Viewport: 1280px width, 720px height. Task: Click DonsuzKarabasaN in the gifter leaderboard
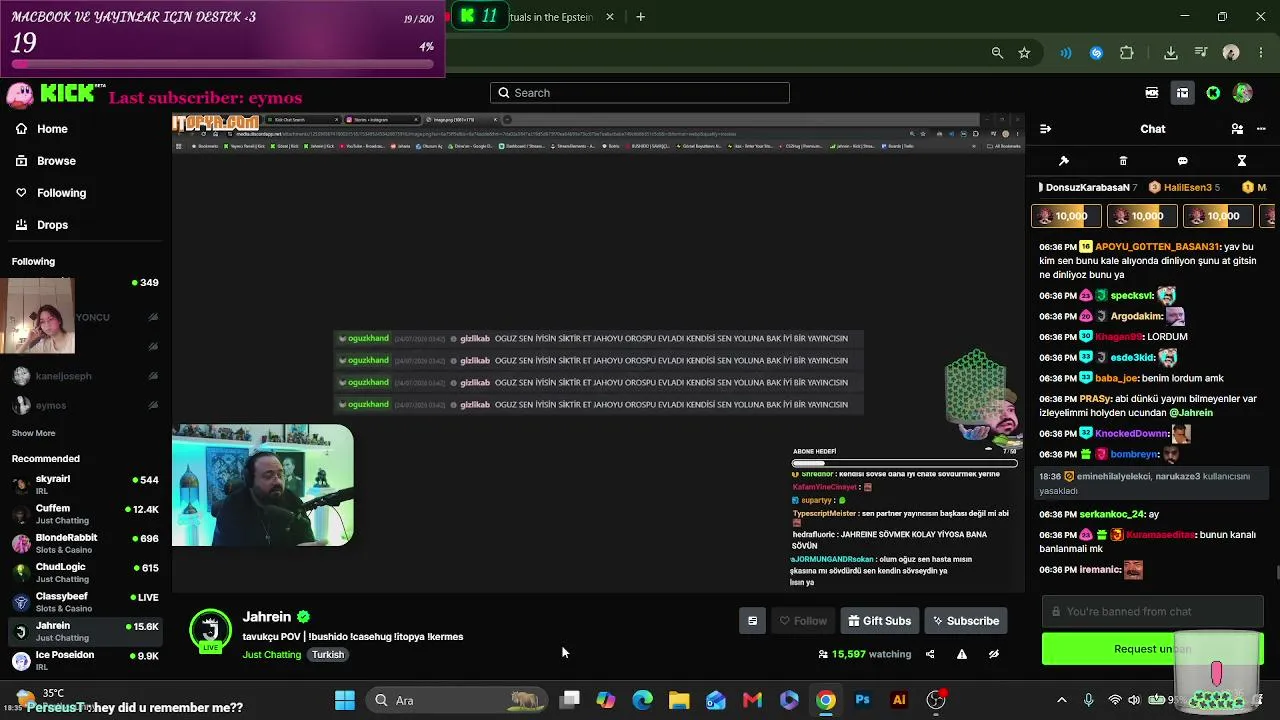pyautogui.click(x=1087, y=187)
